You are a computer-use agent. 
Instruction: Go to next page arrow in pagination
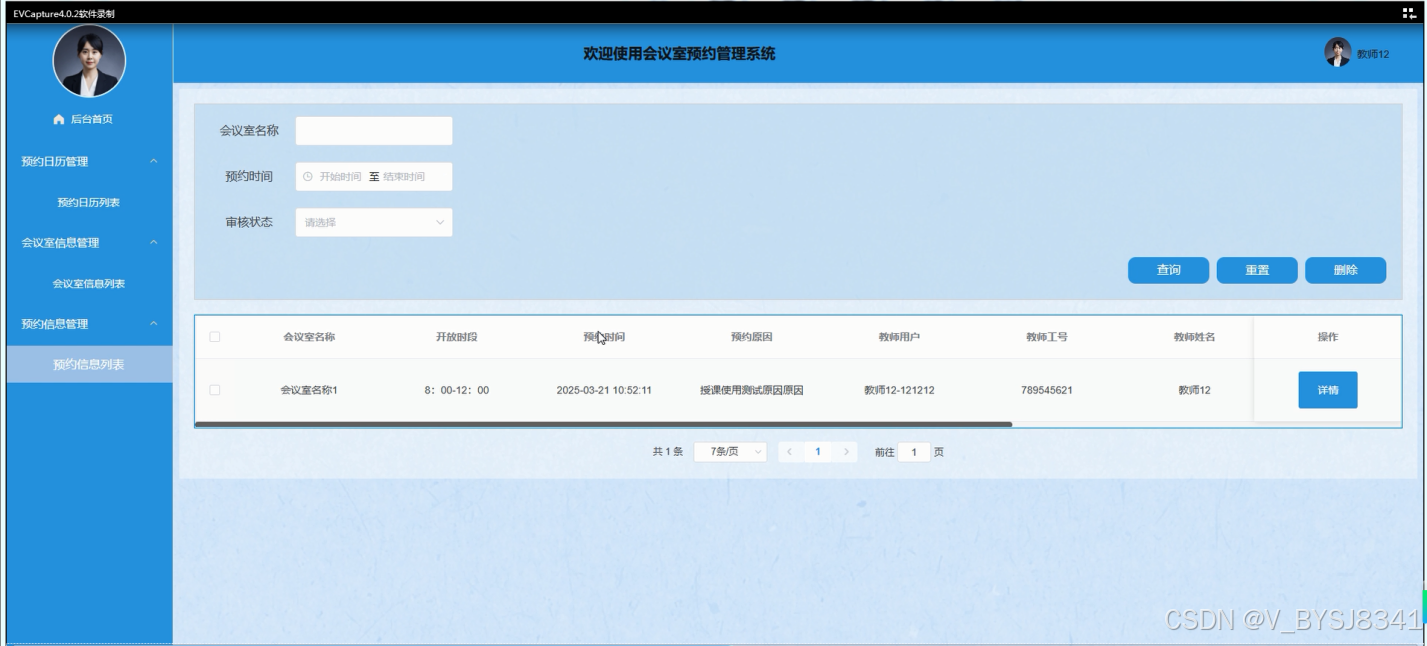(846, 452)
